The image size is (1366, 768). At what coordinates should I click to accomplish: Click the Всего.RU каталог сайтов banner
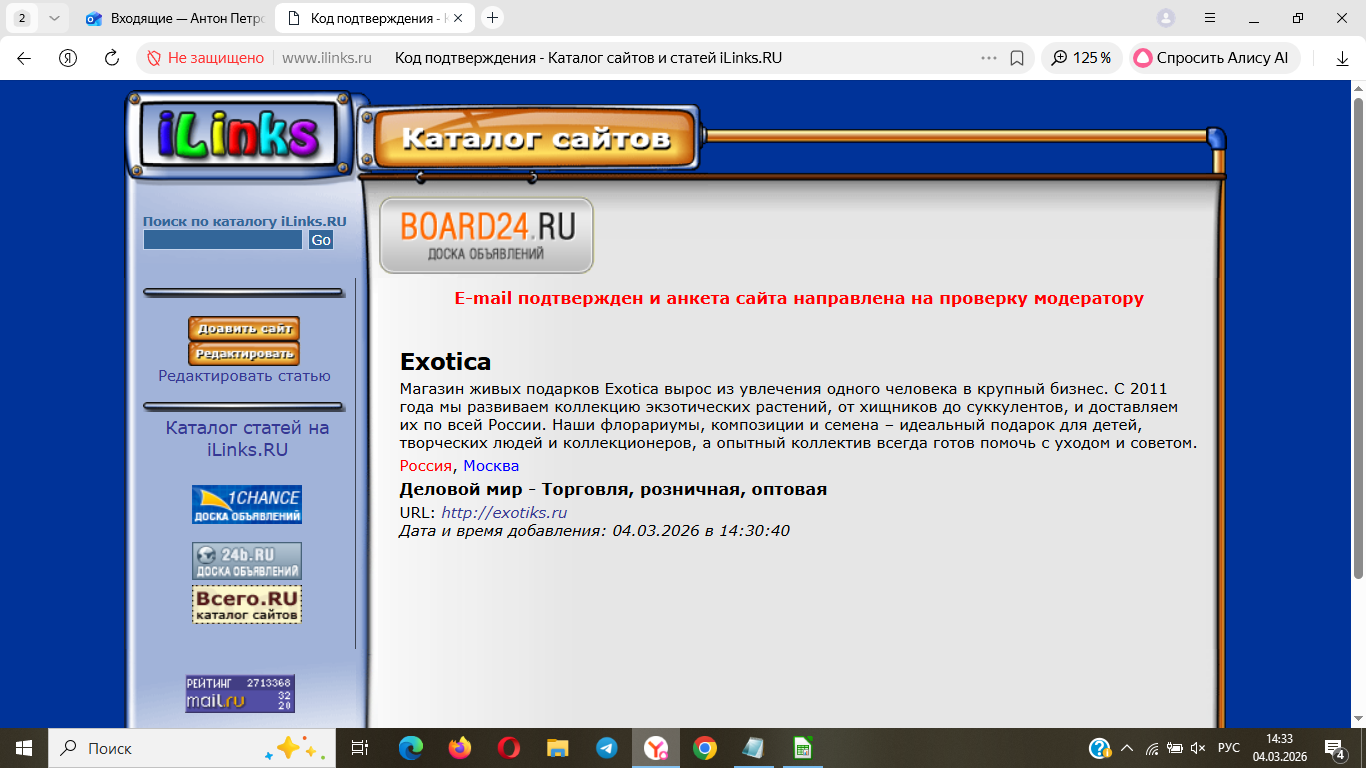247,604
